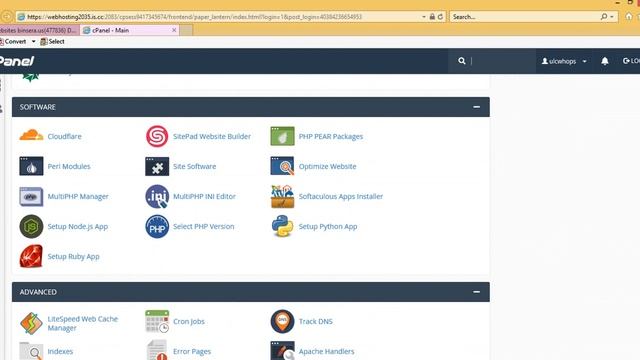Open the Select PHP Version icon
Screen dimensions: 640x360
click(x=157, y=226)
